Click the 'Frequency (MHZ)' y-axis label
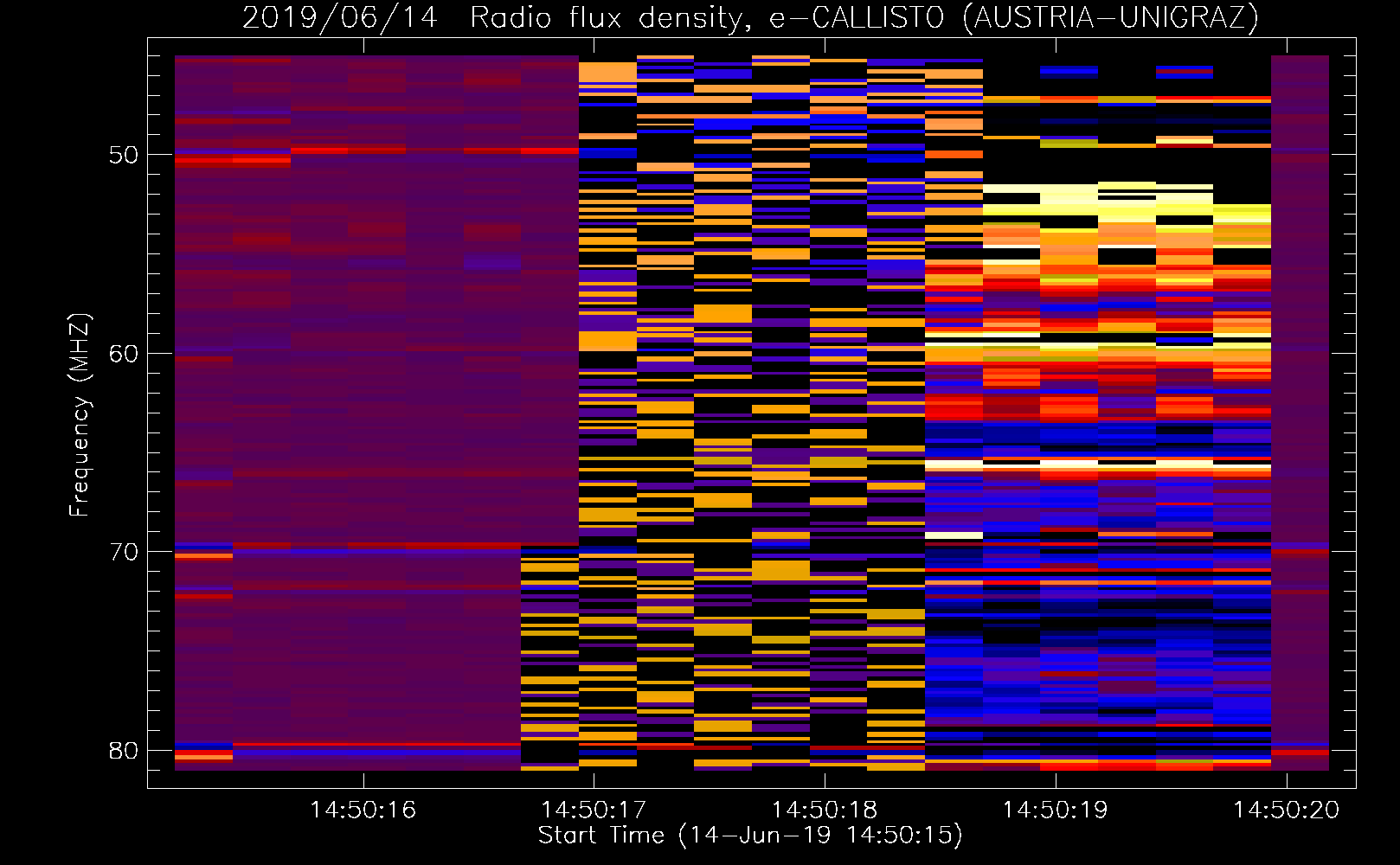This screenshot has width=1400, height=865. point(80,415)
